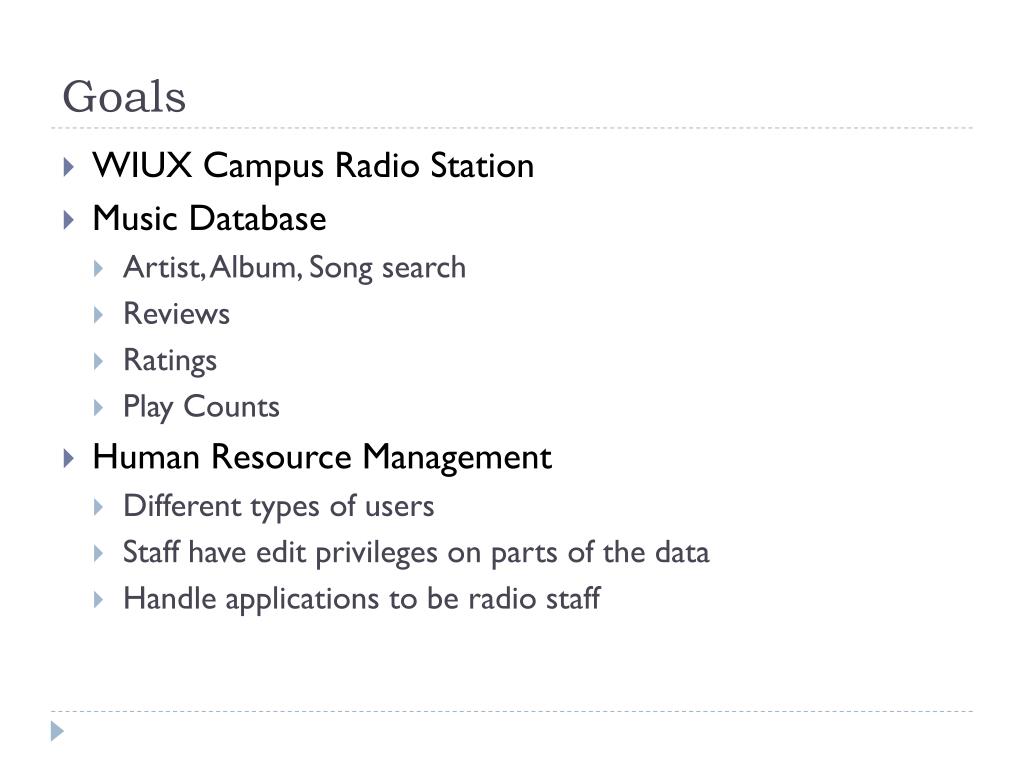Select the "Human Resource Management" heading

click(321, 457)
